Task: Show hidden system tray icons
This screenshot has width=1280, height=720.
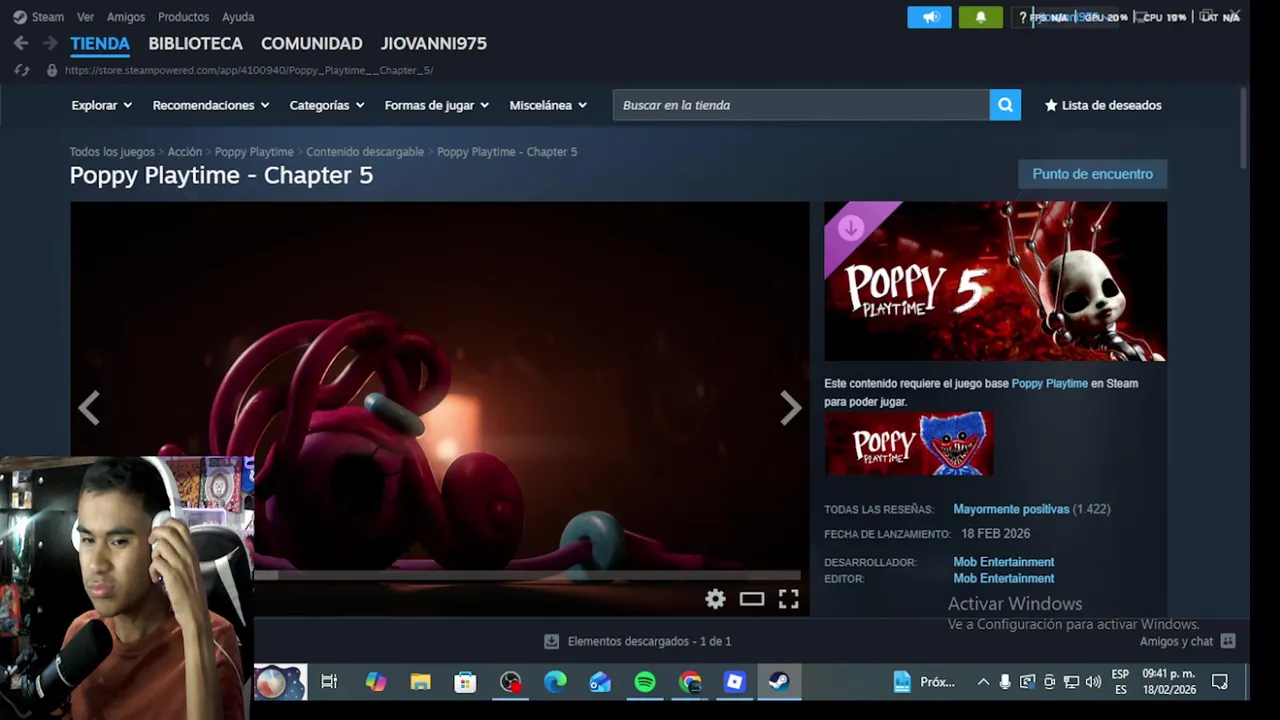Action: pos(983,682)
